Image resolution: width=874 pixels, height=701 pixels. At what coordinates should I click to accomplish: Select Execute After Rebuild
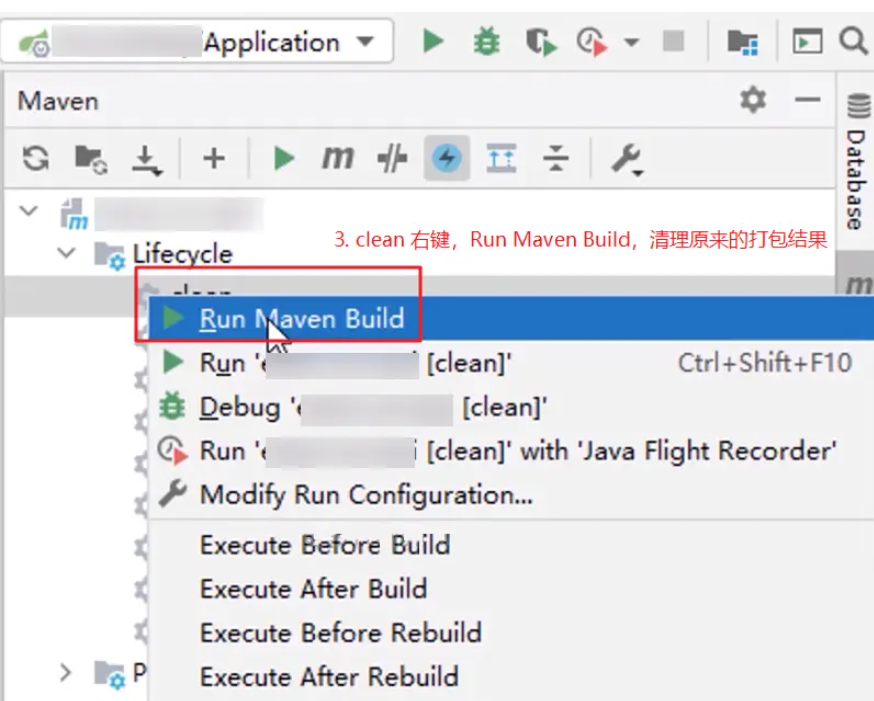[x=329, y=677]
